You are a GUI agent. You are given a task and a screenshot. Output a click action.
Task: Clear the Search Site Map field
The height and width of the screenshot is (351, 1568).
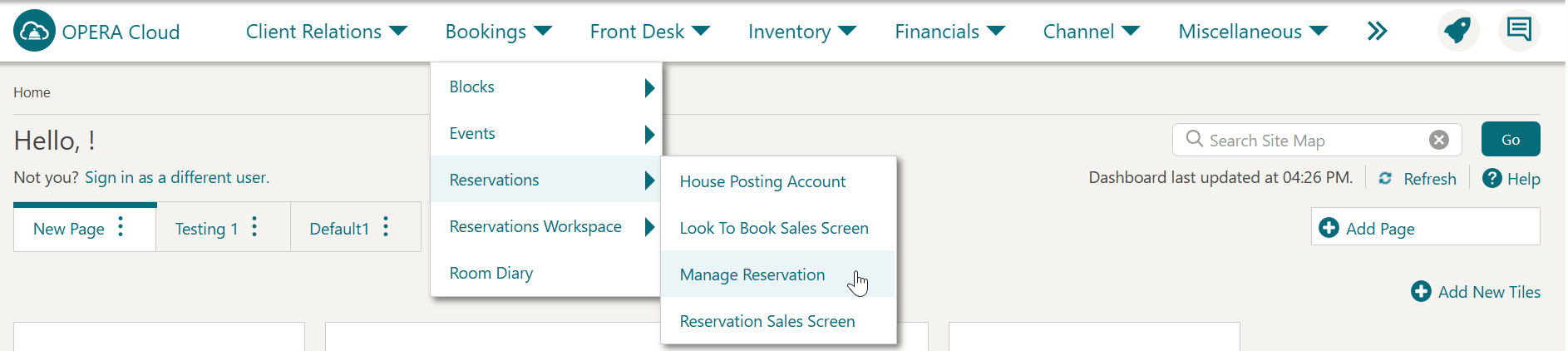coord(1439,140)
